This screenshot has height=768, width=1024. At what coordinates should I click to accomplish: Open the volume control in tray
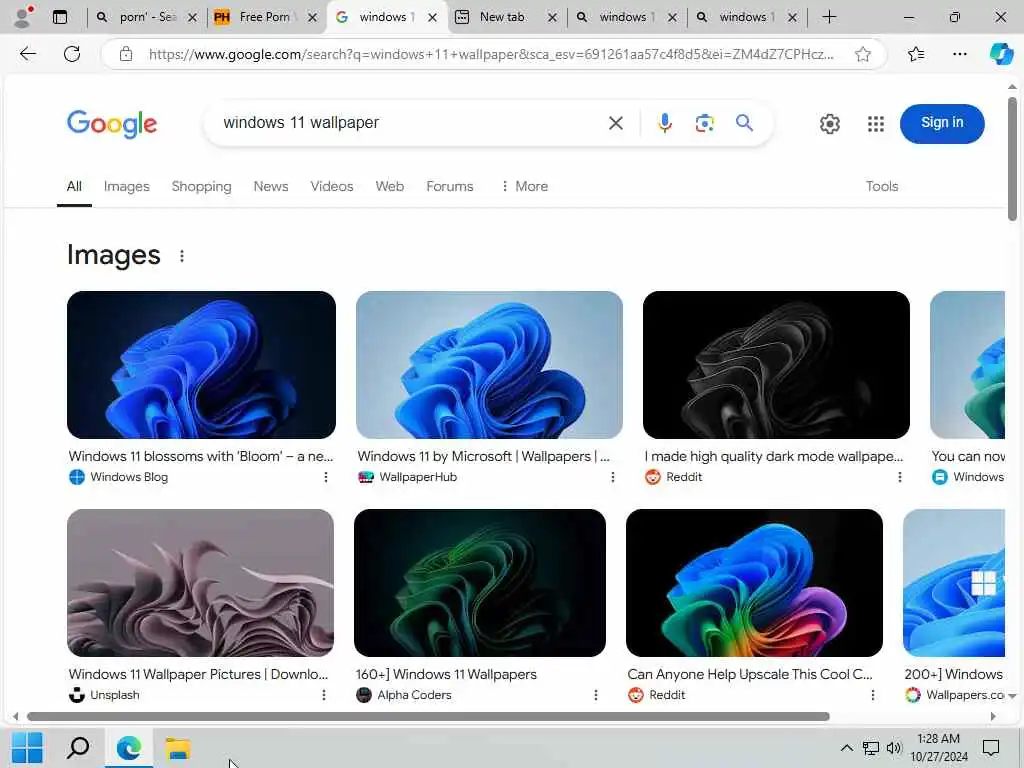point(893,748)
